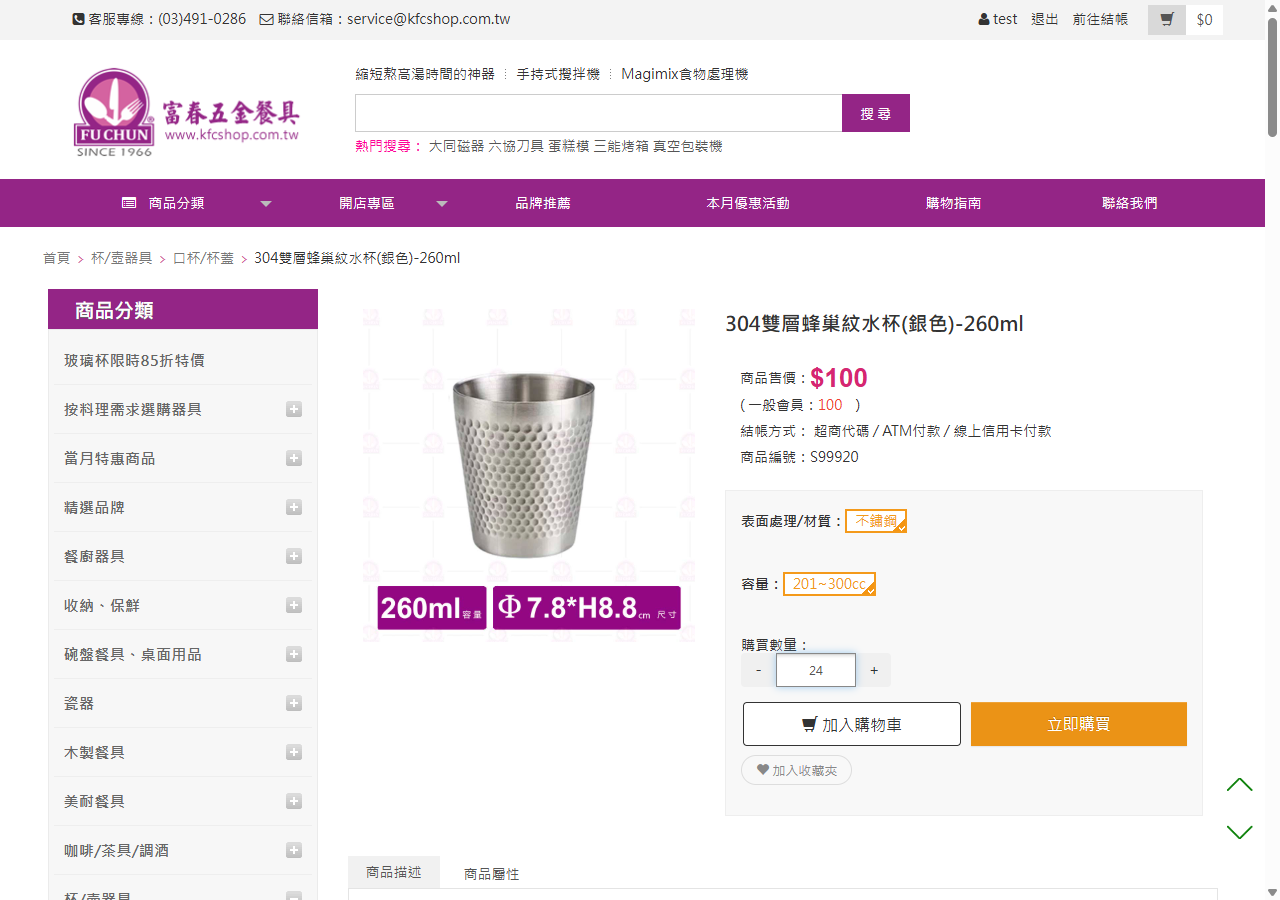Add to favorites with 加入收藏夾
The height and width of the screenshot is (900, 1280).
tap(796, 770)
